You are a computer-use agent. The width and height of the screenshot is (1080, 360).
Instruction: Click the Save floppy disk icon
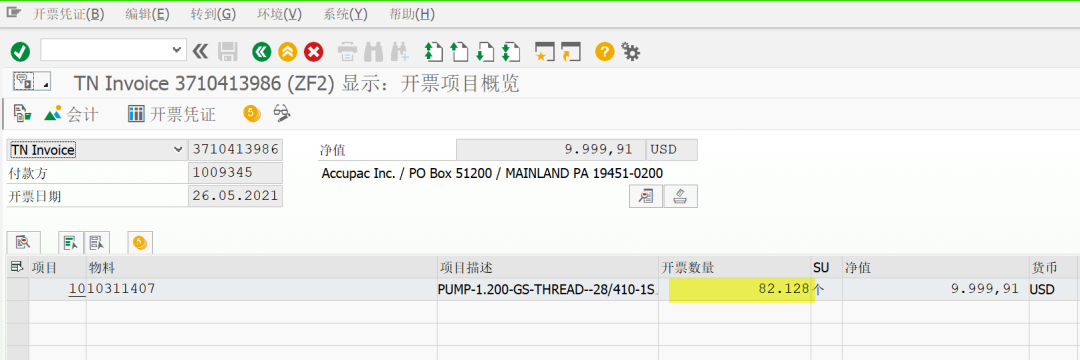coord(228,51)
